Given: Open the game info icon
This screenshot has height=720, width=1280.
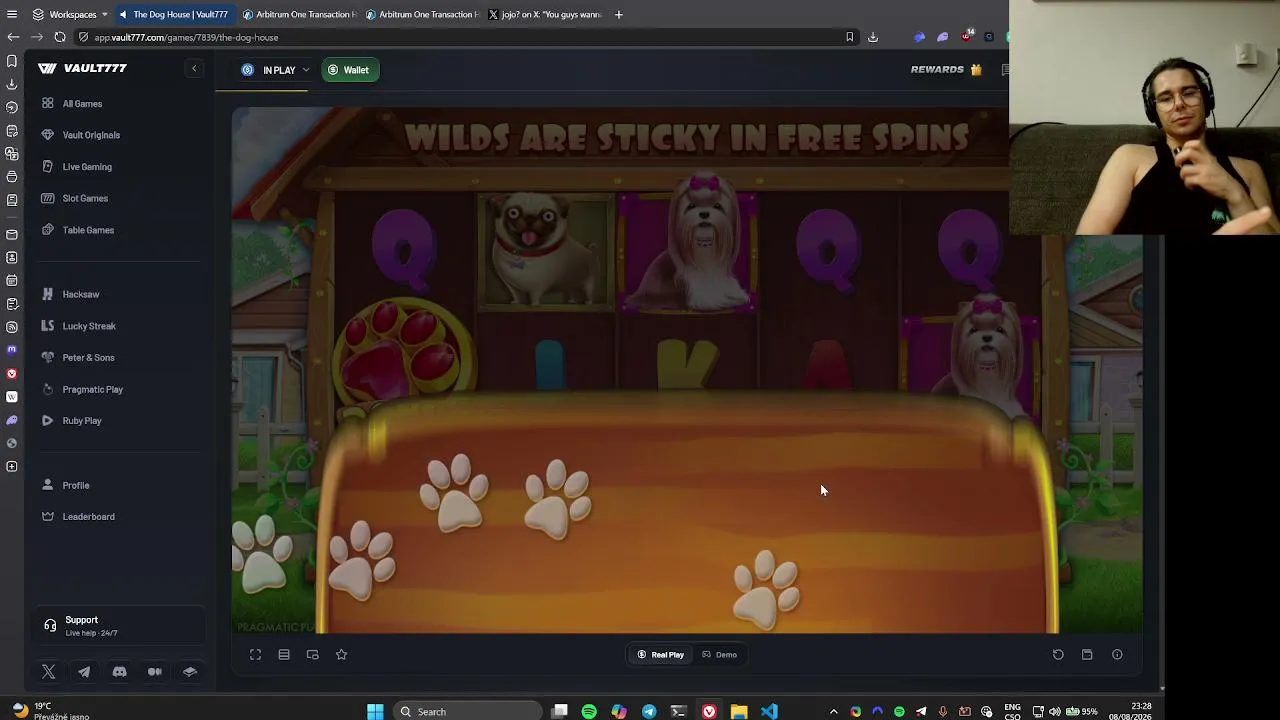Looking at the screenshot, I should (1117, 655).
